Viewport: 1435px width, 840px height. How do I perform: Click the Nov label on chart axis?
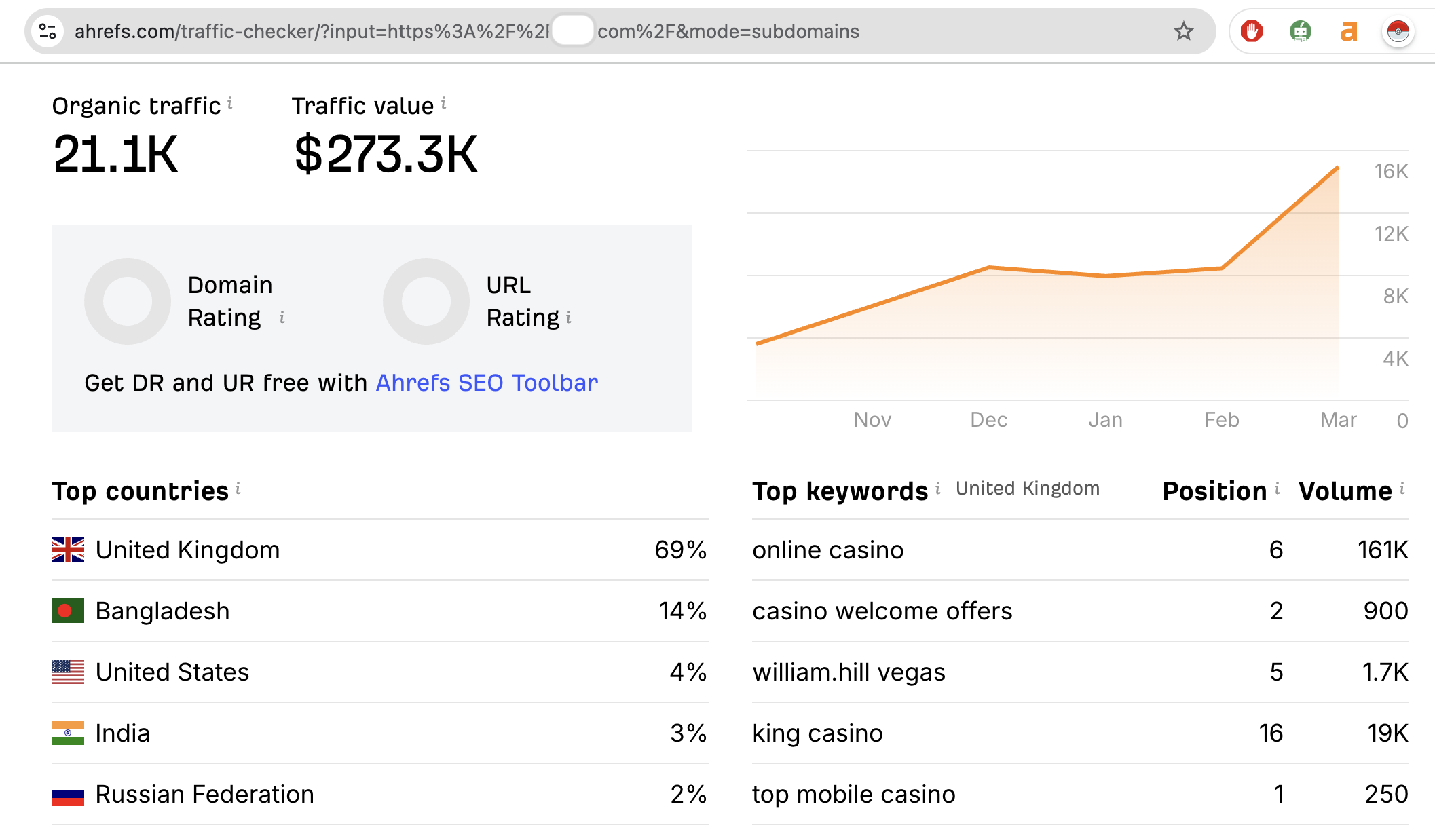coord(872,419)
